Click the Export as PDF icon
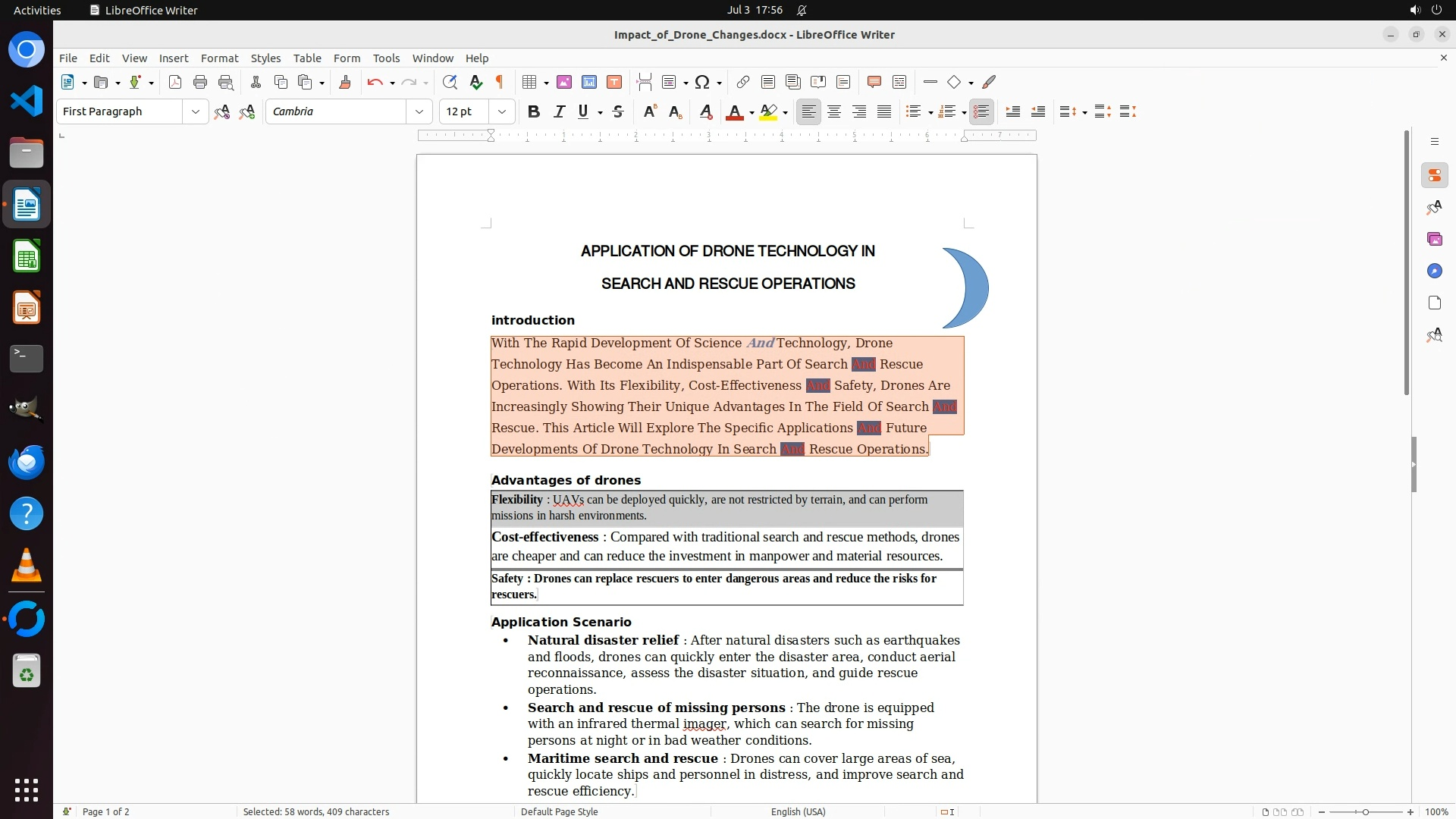The width and height of the screenshot is (1456, 819). tap(175, 82)
